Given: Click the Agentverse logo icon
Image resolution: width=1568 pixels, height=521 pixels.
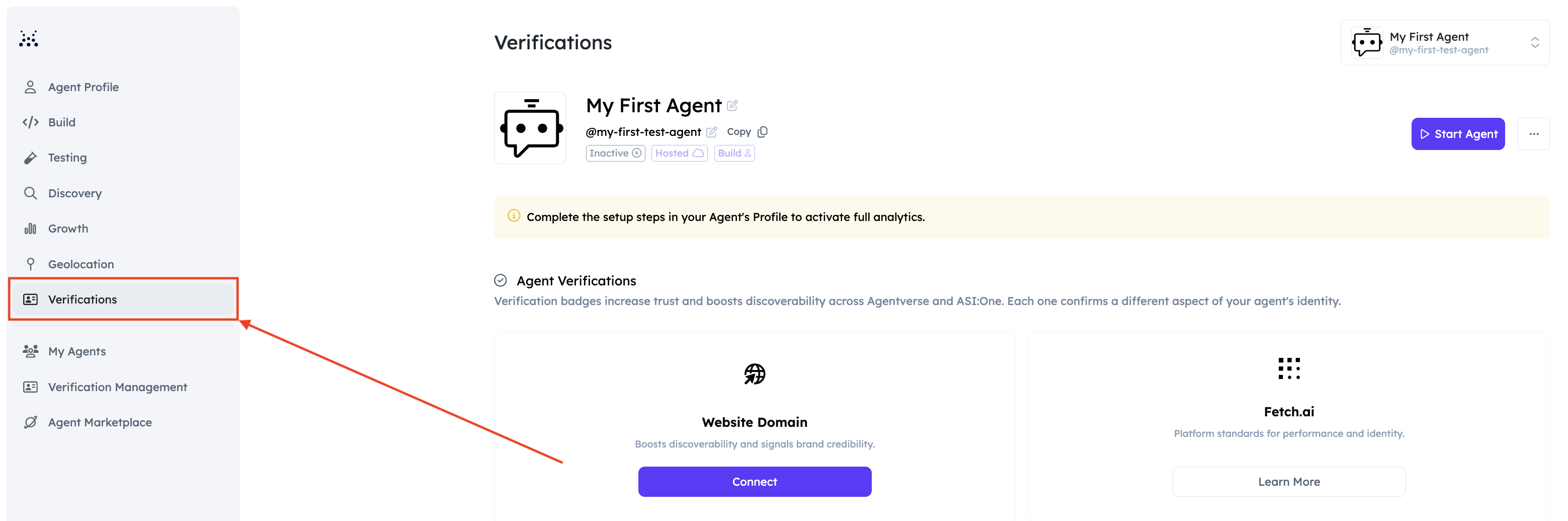Looking at the screenshot, I should click(x=29, y=38).
